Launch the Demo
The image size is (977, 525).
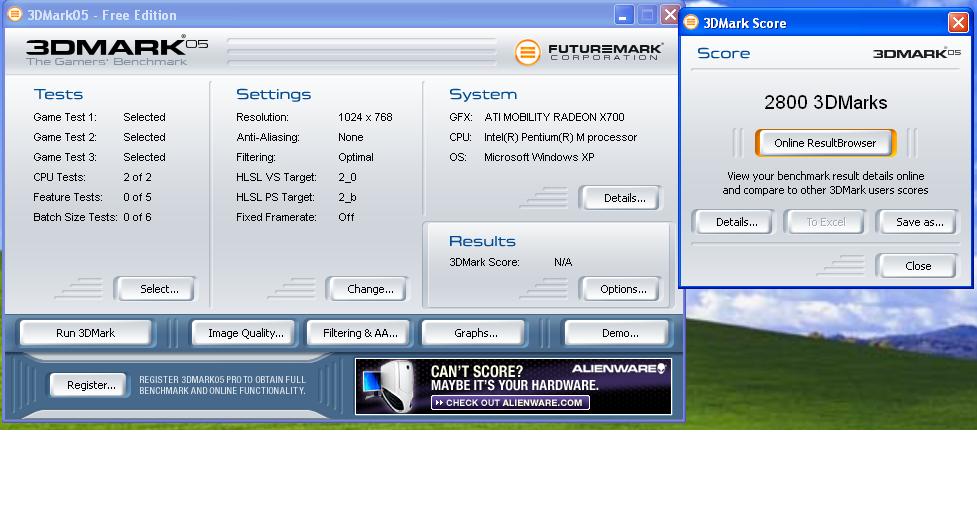(x=616, y=333)
